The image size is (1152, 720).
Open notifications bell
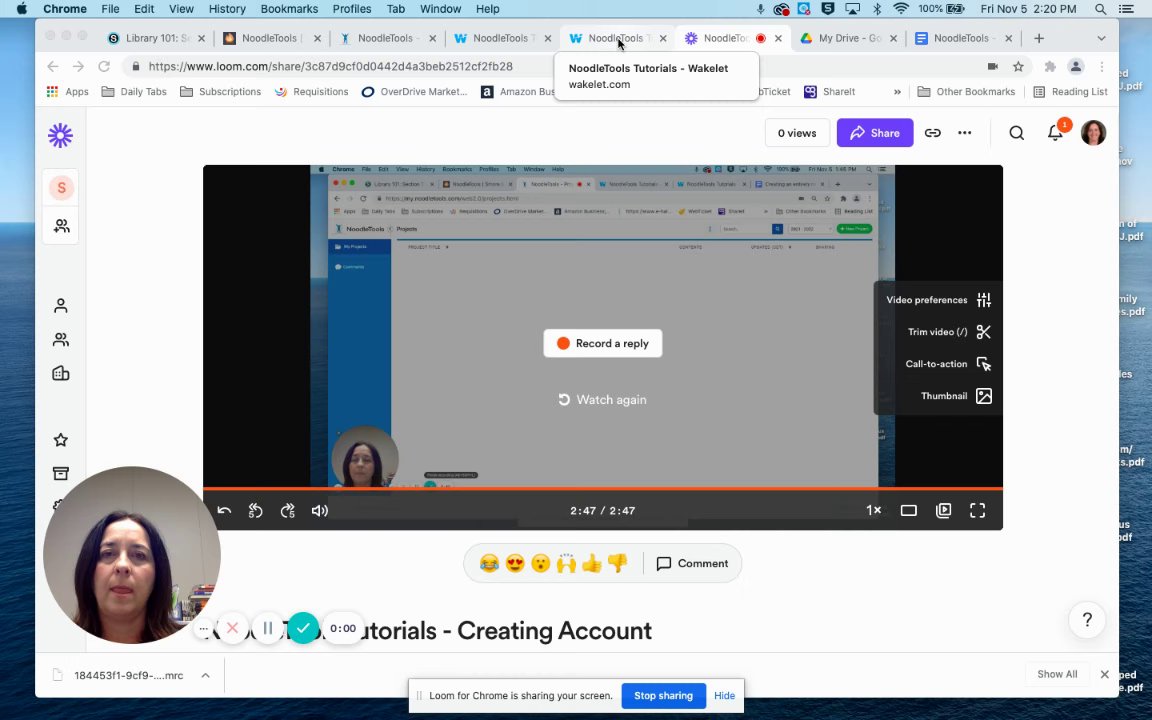coord(1055,133)
